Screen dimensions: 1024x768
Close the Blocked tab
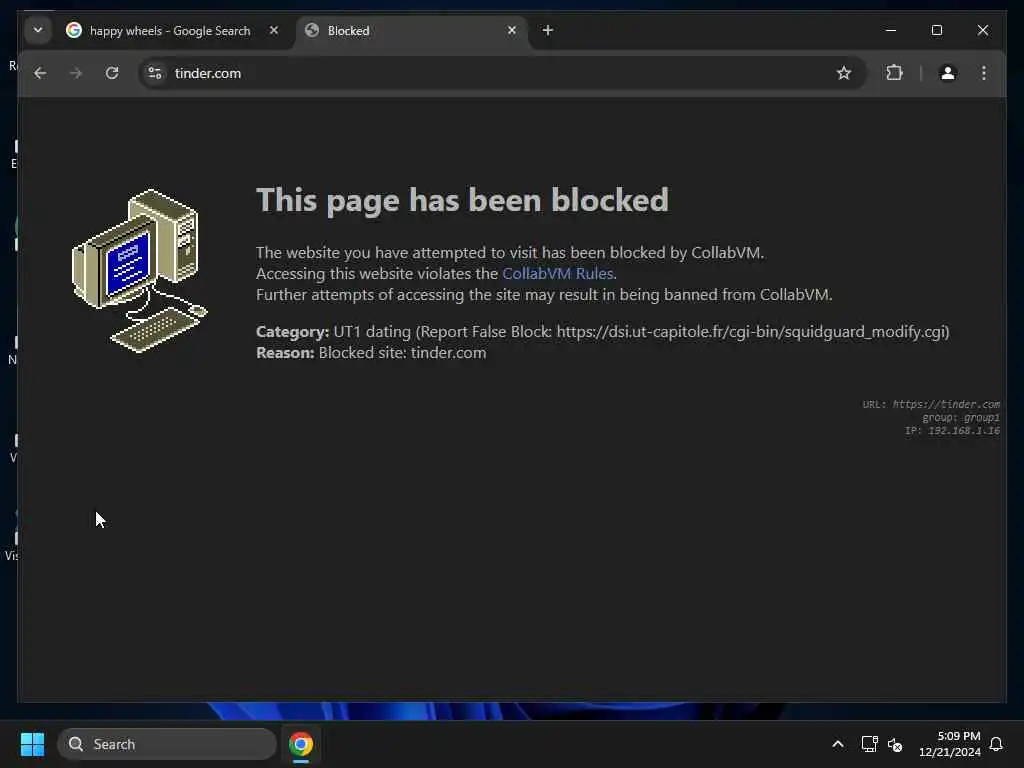pyautogui.click(x=511, y=30)
